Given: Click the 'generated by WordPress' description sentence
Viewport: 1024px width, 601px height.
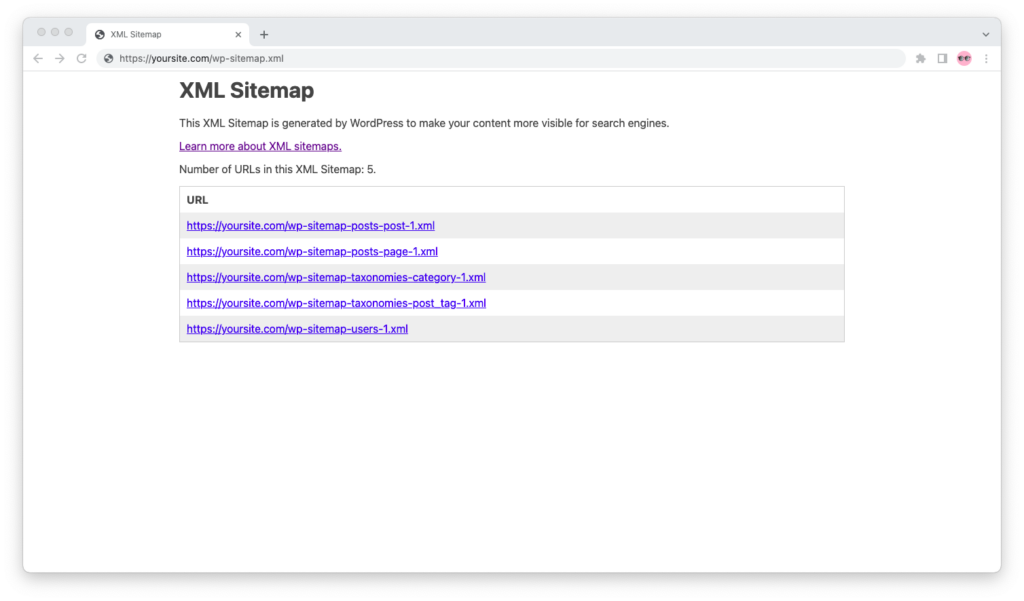Looking at the screenshot, I should point(424,123).
